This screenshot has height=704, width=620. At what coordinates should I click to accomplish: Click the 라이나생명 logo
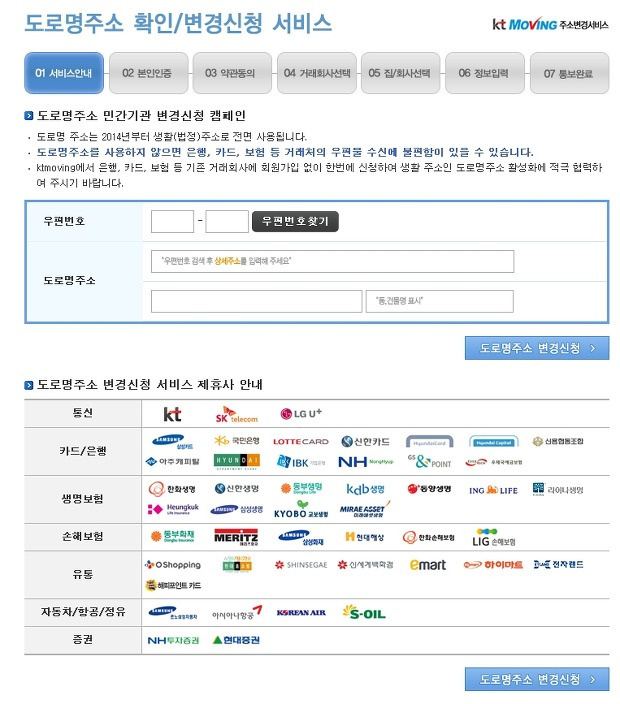(558, 489)
